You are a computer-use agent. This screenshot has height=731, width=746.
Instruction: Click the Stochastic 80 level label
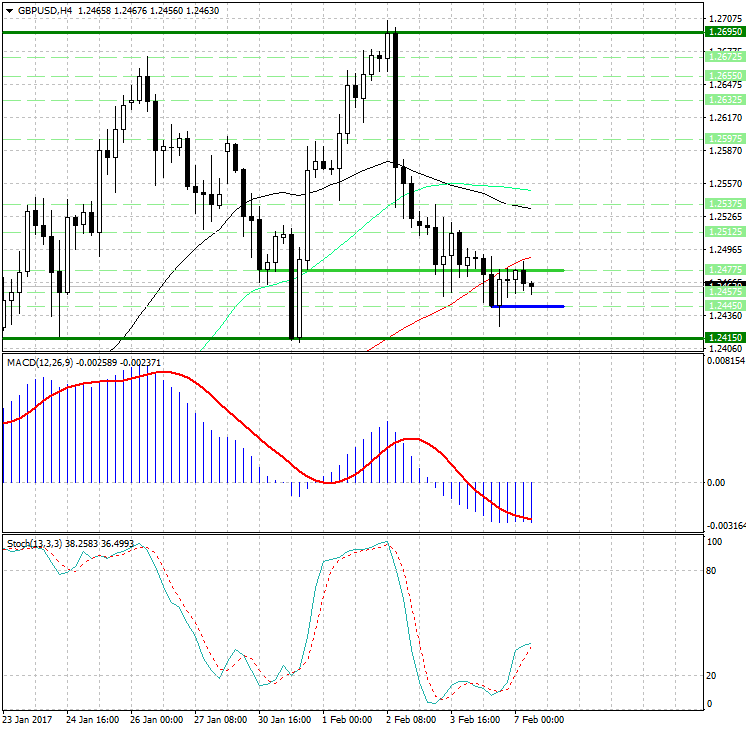(x=711, y=571)
